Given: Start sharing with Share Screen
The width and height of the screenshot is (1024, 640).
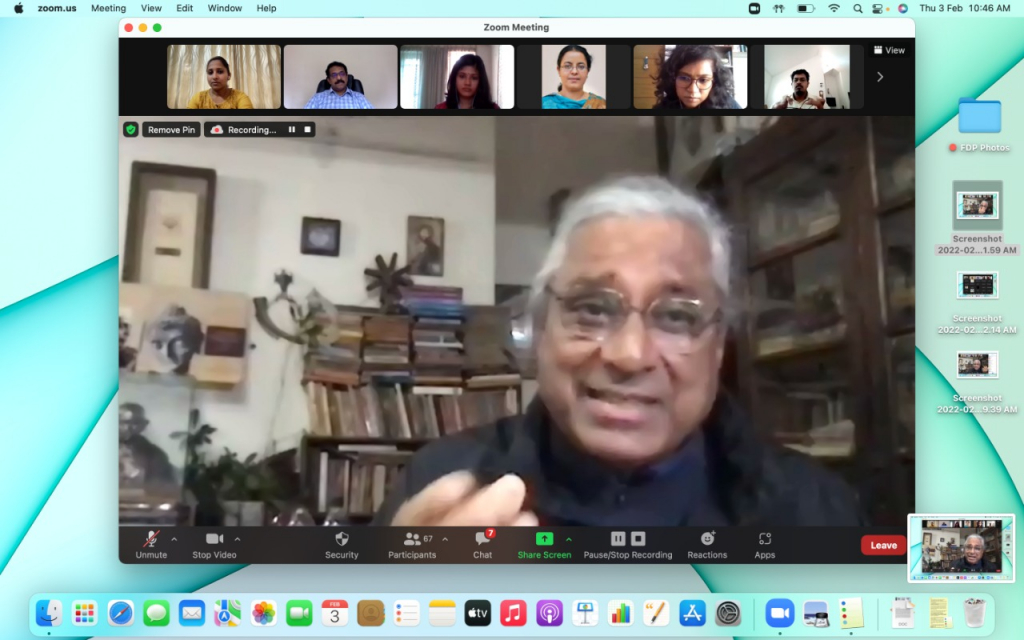Looking at the screenshot, I should click(544, 544).
